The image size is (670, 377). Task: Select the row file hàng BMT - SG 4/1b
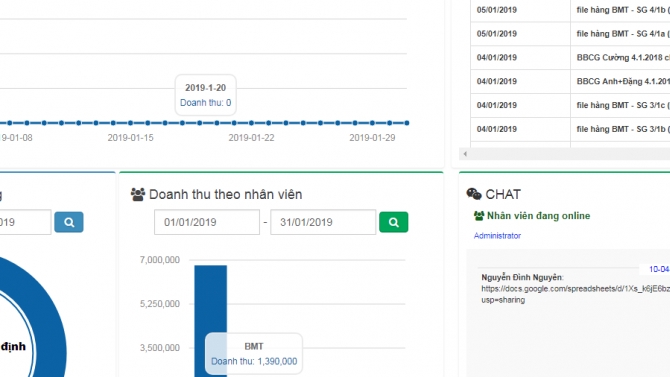coord(570,10)
